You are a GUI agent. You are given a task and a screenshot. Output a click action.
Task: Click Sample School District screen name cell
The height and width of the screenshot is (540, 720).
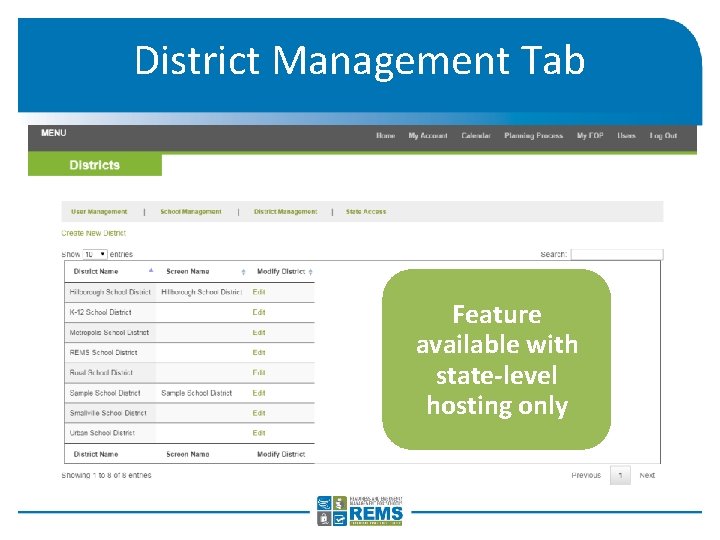point(197,393)
